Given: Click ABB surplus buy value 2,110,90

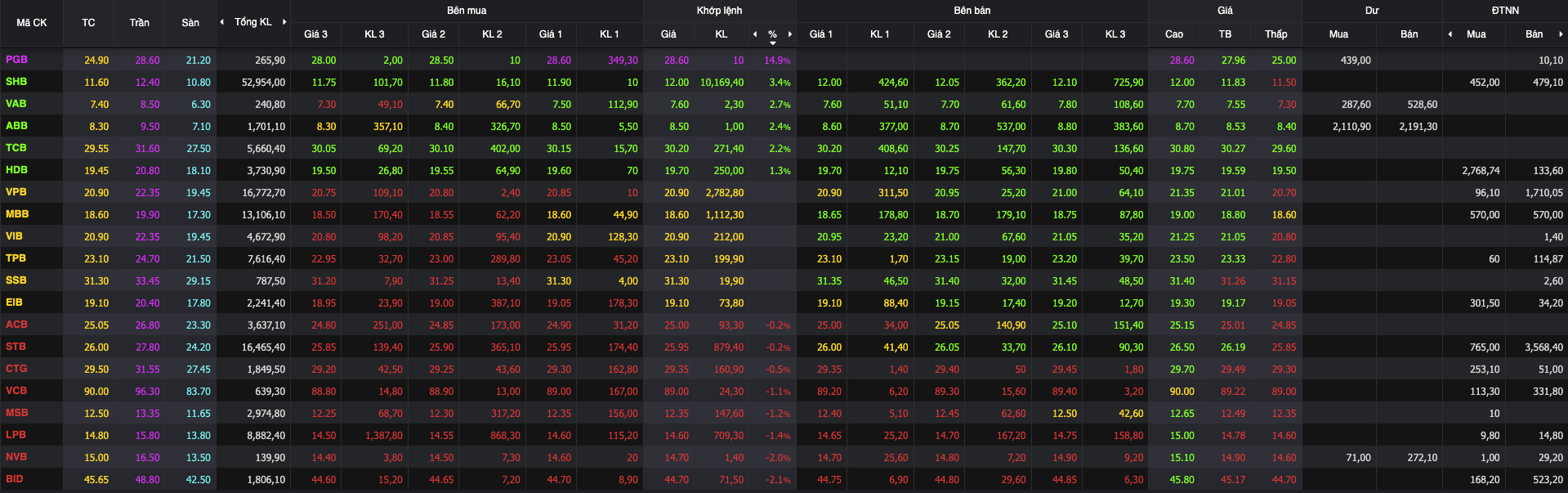Looking at the screenshot, I should click(x=1351, y=127).
